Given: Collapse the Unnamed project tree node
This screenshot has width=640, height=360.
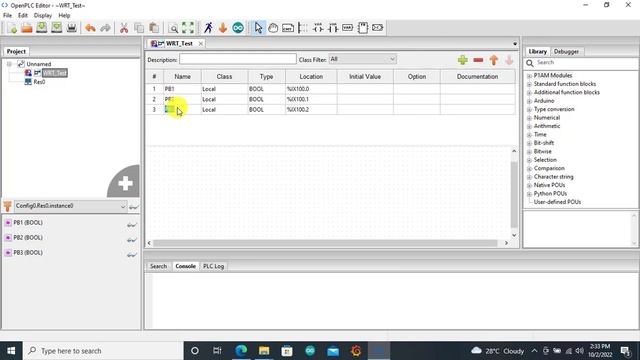Looking at the screenshot, I should click(9, 64).
